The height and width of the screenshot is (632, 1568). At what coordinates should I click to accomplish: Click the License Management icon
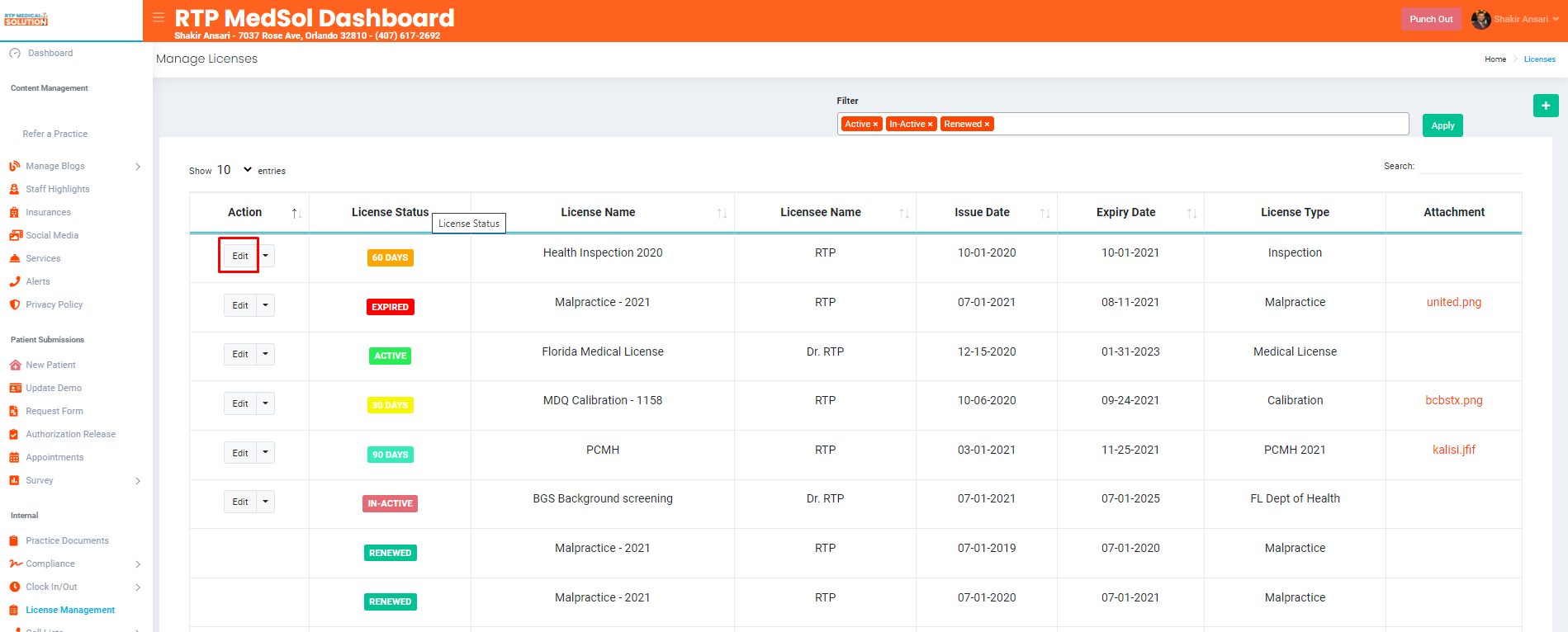coord(14,610)
